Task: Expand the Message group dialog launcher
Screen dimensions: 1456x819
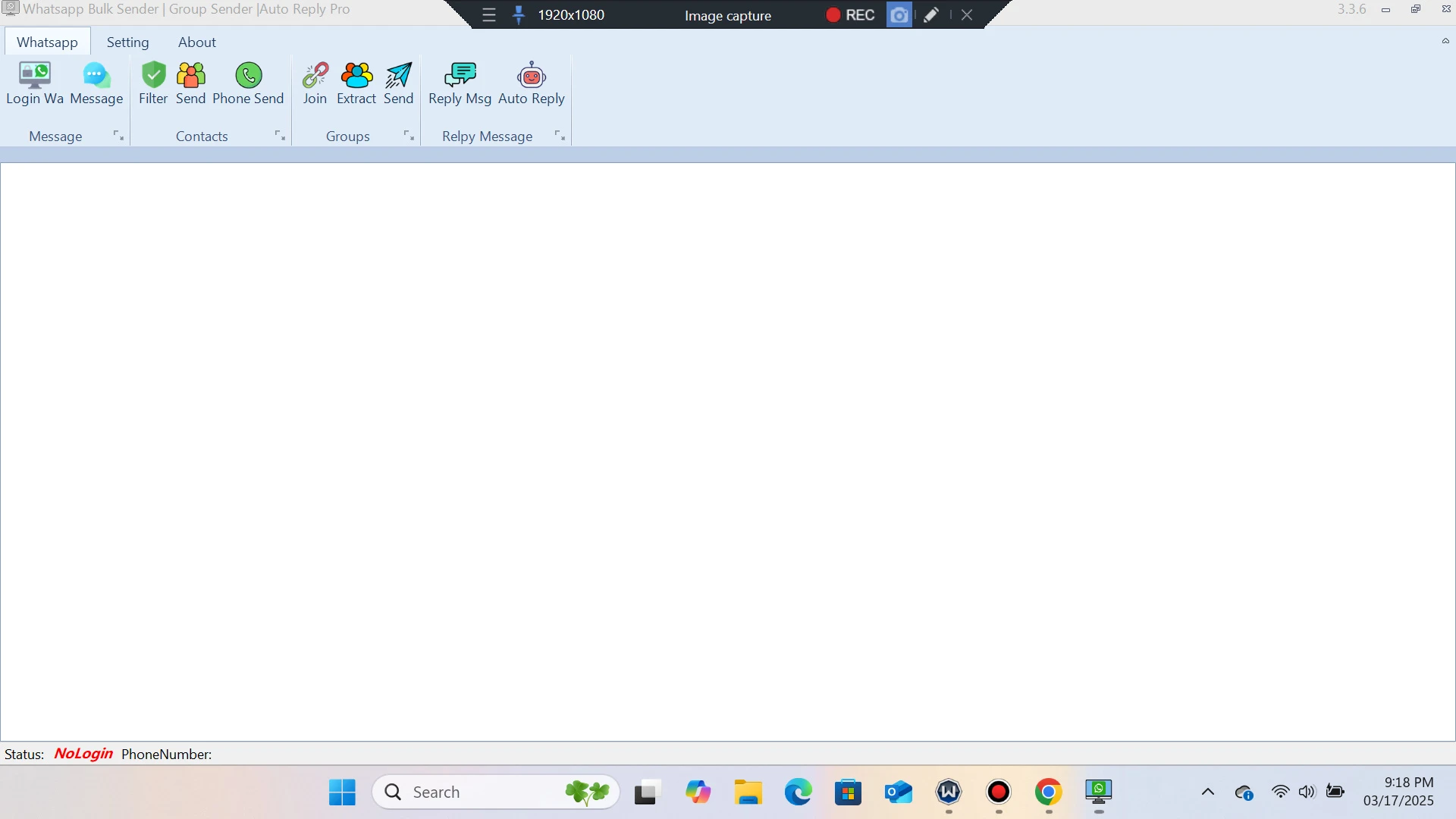Action: (x=118, y=136)
